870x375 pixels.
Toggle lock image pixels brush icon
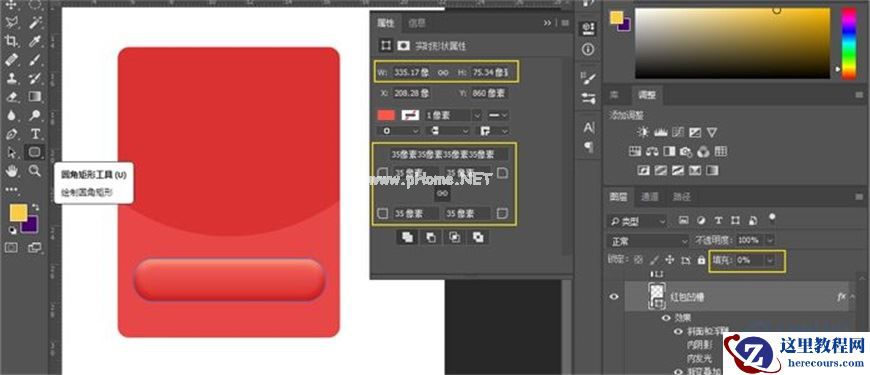coord(654,260)
